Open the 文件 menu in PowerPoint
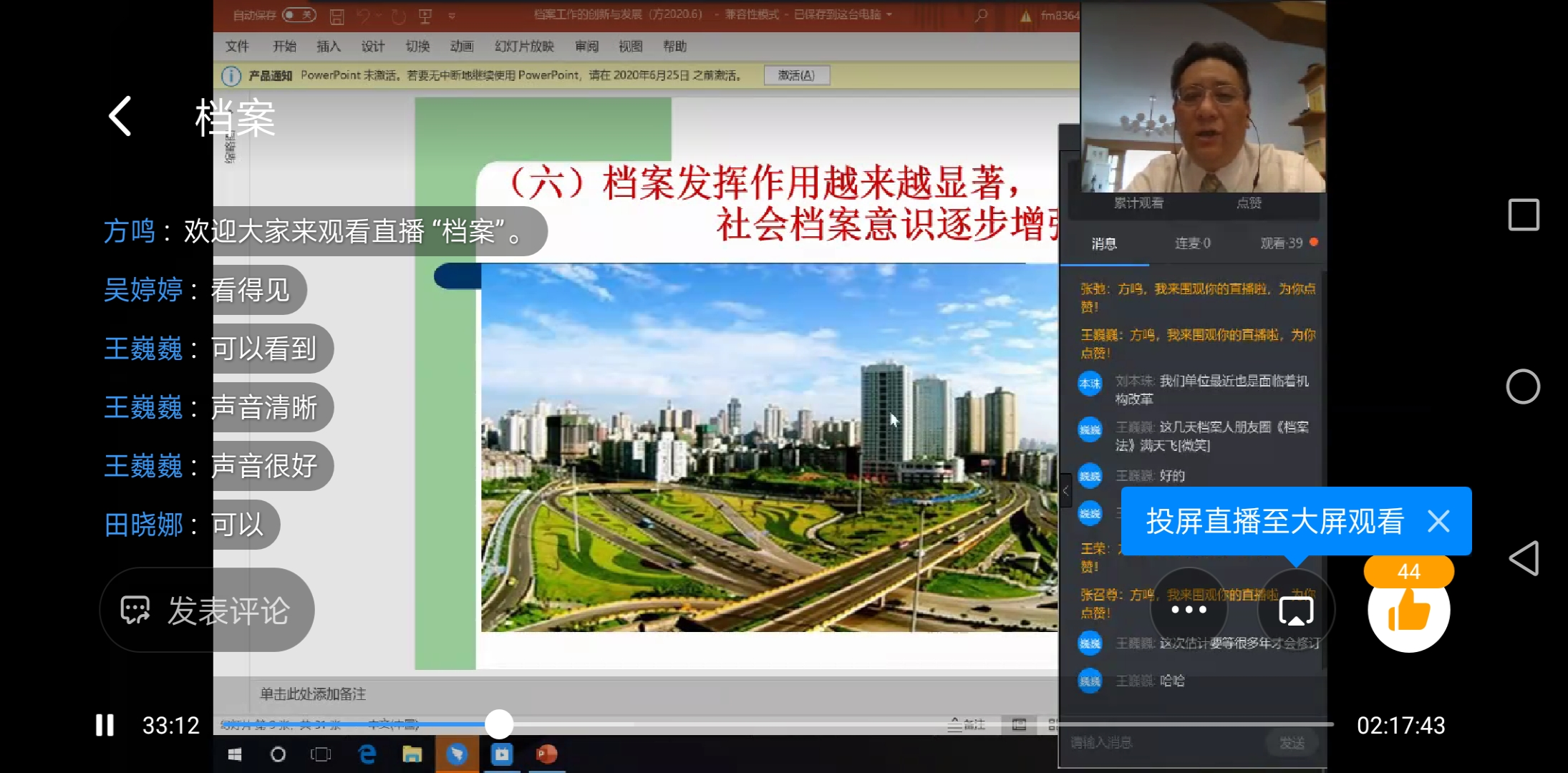1568x773 pixels. click(x=237, y=47)
